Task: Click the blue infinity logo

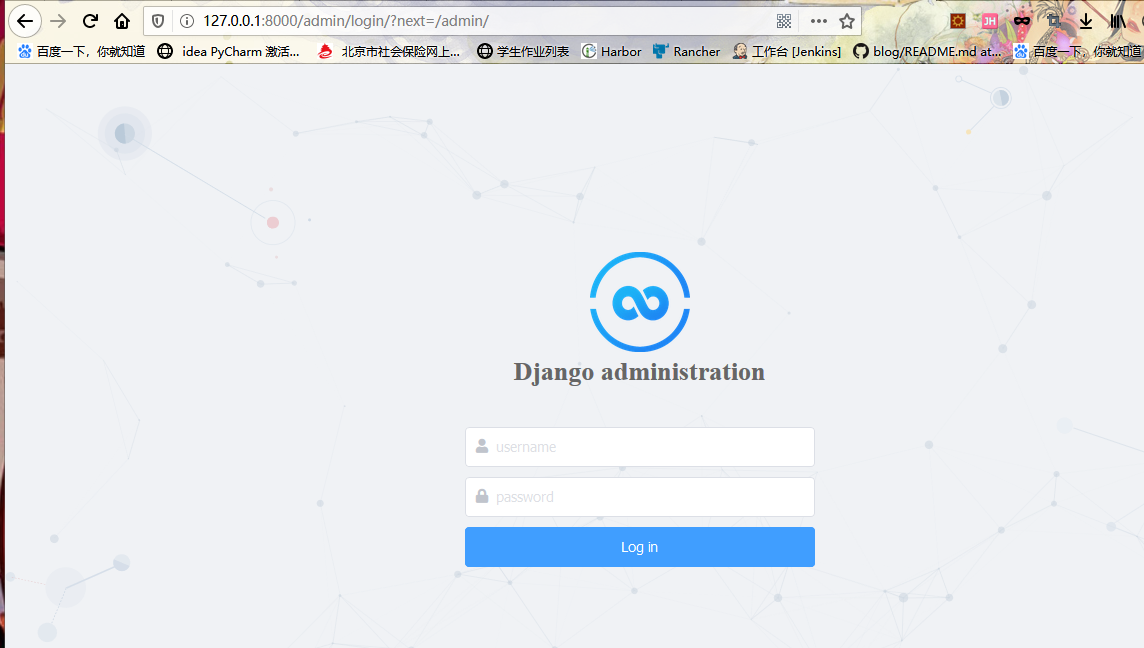Action: point(640,302)
